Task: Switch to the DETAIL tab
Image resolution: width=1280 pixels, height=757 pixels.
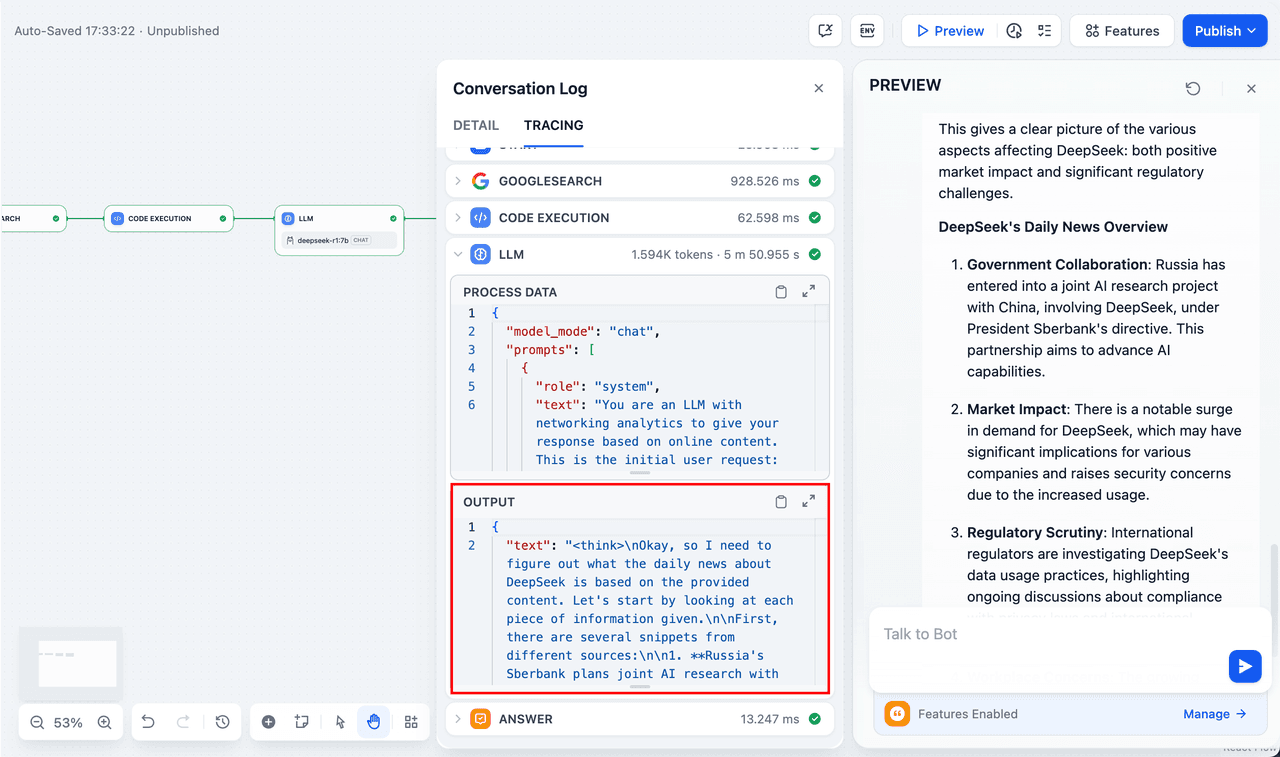Action: [x=476, y=125]
